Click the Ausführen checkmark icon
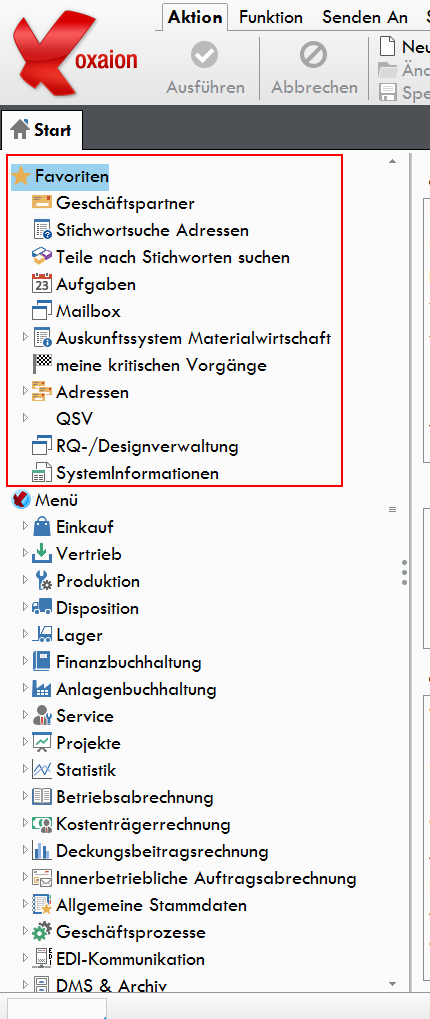The height and width of the screenshot is (1019, 430). (x=205, y=56)
